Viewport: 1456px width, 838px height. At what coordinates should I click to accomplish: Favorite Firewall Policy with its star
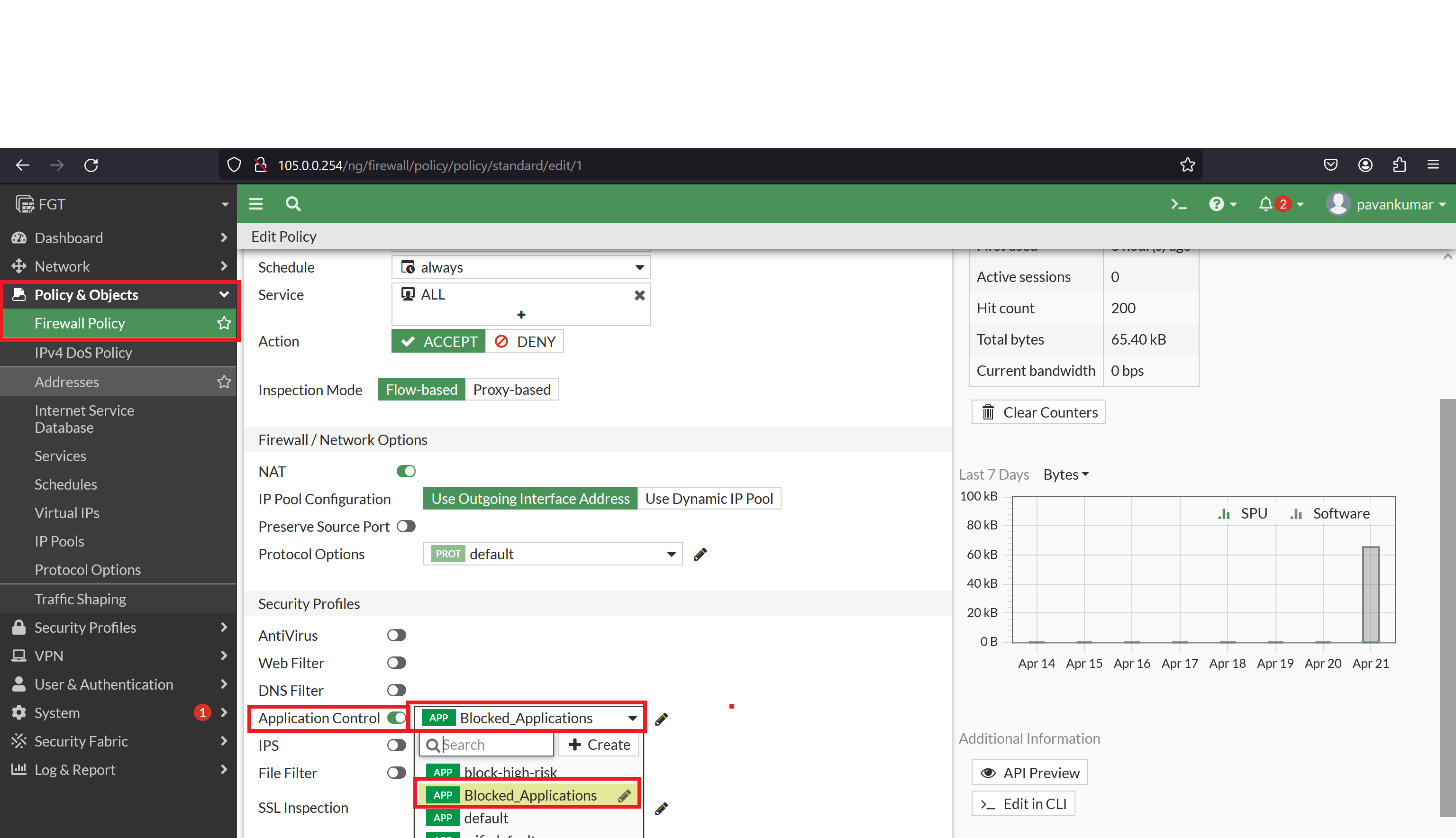coord(224,323)
